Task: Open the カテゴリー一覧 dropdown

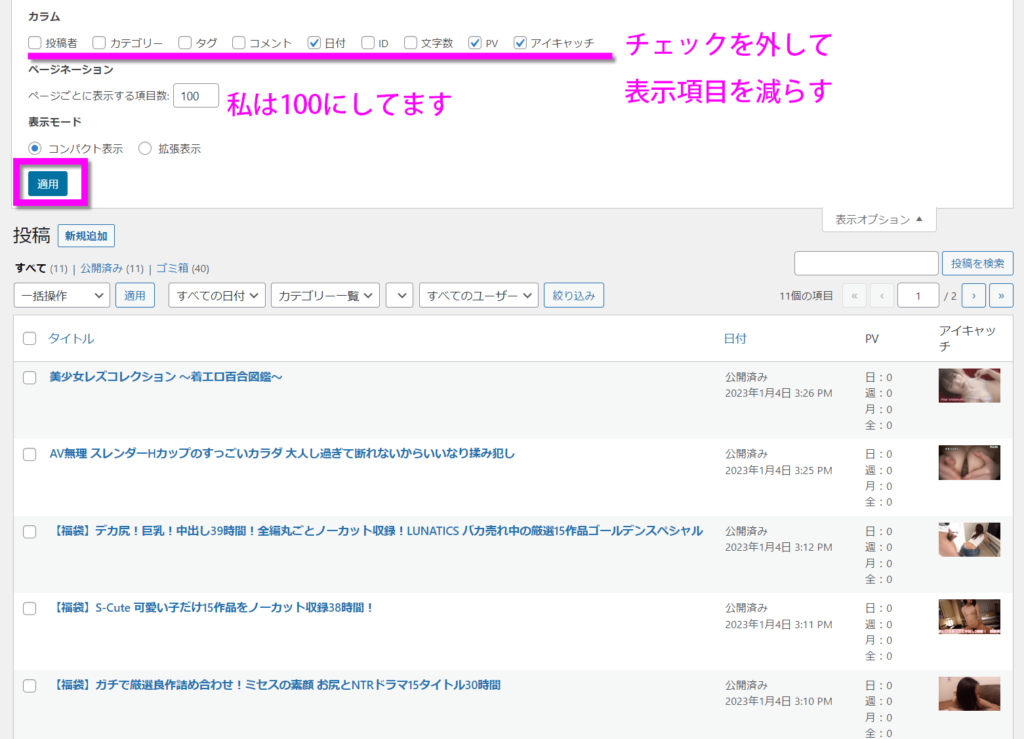Action: 325,295
